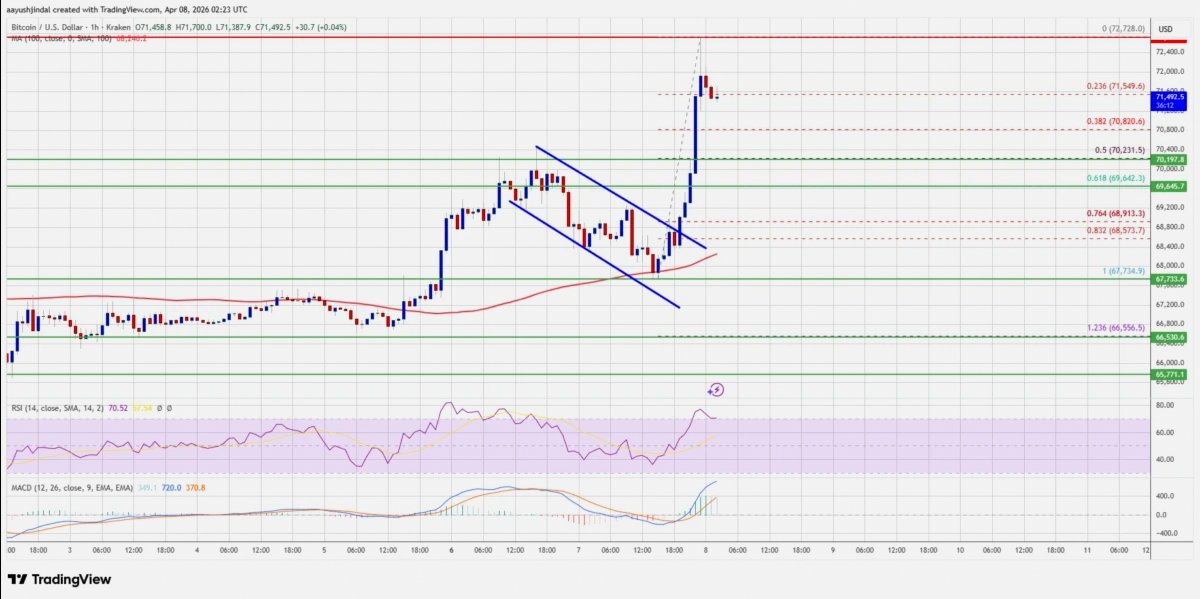
Task: Click the first null symbol in RSI legend
Action: 159,408
